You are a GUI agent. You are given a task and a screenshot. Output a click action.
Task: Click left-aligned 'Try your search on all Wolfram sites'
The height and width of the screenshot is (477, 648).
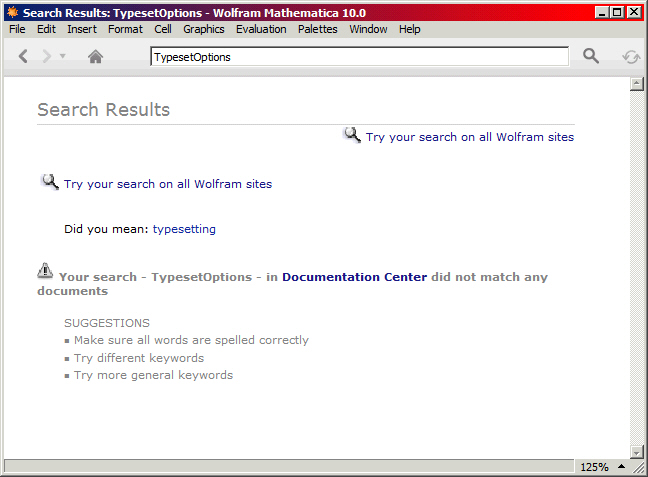(168, 184)
